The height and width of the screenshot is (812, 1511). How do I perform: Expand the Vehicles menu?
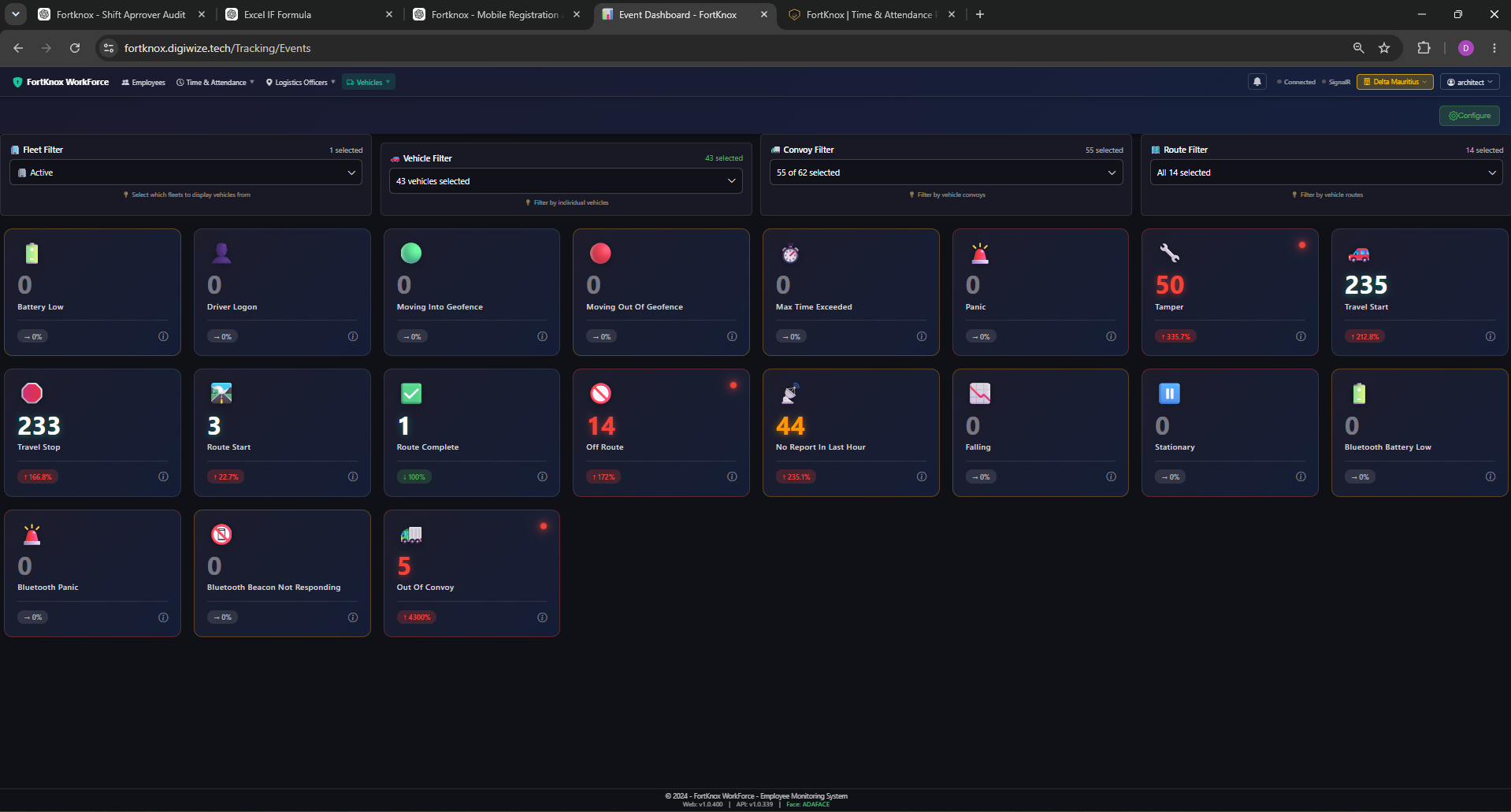pos(369,82)
